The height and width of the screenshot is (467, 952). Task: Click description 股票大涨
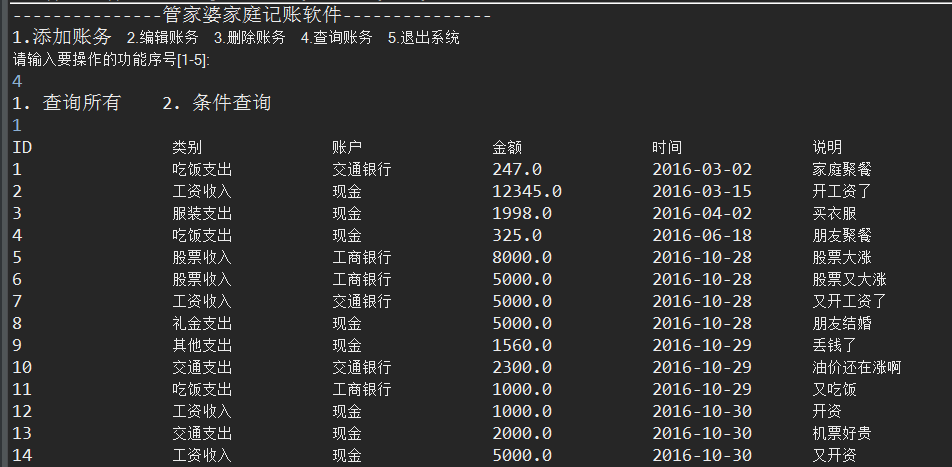point(842,257)
